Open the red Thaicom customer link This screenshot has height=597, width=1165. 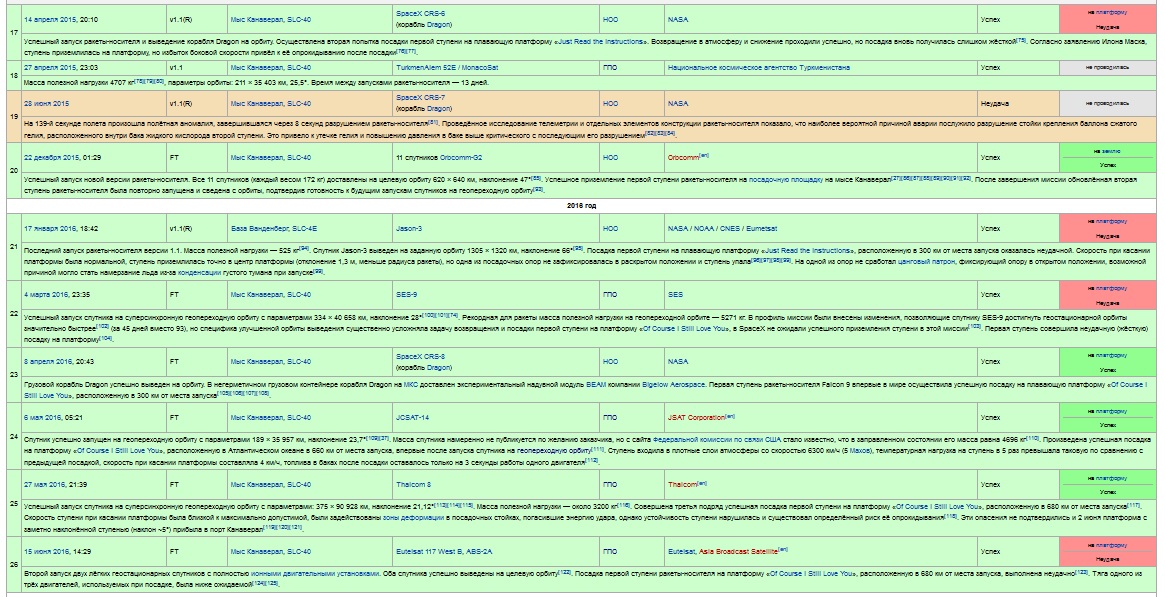[x=682, y=485]
